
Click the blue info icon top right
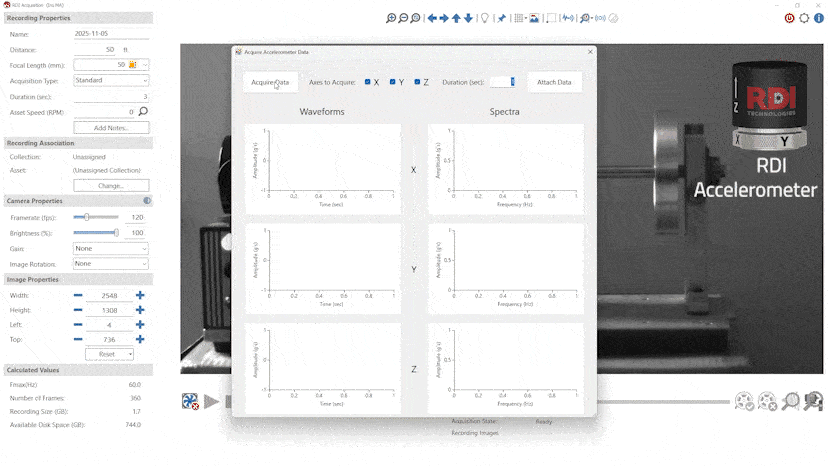[x=819, y=18]
